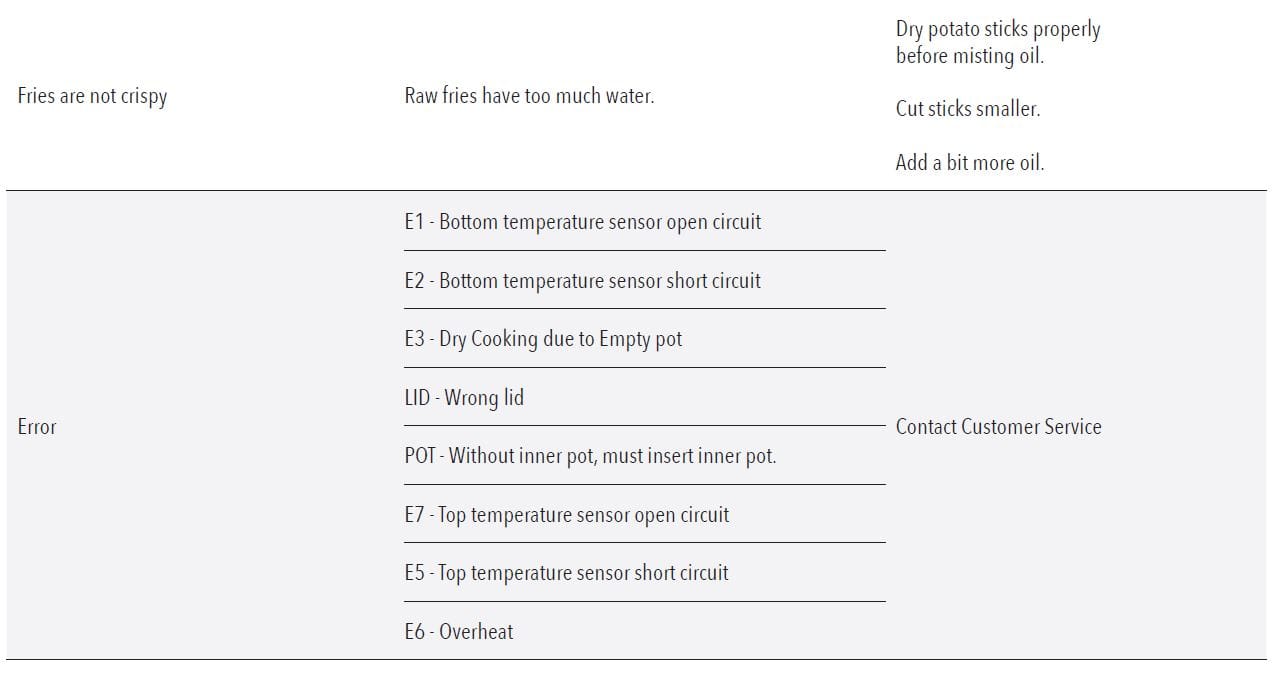Click the 'LID - Wrong lid' entry

pyautogui.click(x=464, y=398)
